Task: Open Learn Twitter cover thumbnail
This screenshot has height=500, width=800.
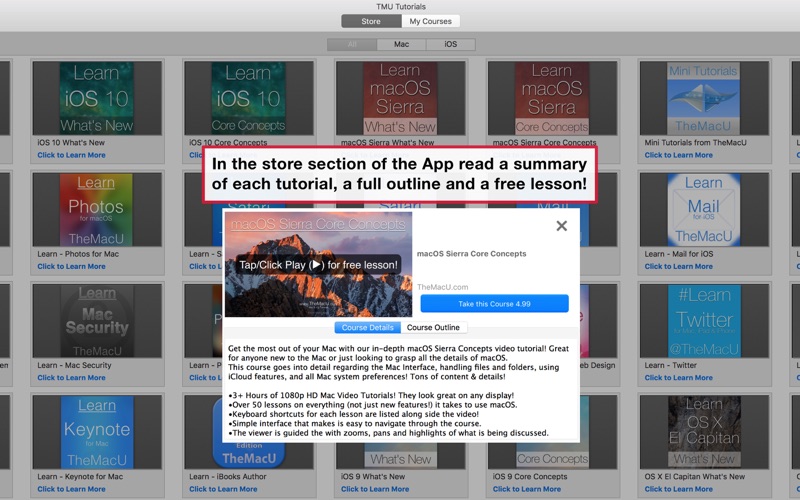Action: (704, 321)
